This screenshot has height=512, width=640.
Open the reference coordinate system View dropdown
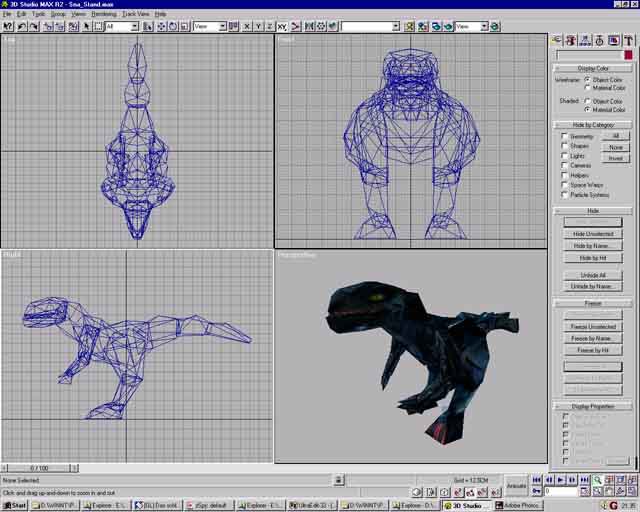[208, 26]
